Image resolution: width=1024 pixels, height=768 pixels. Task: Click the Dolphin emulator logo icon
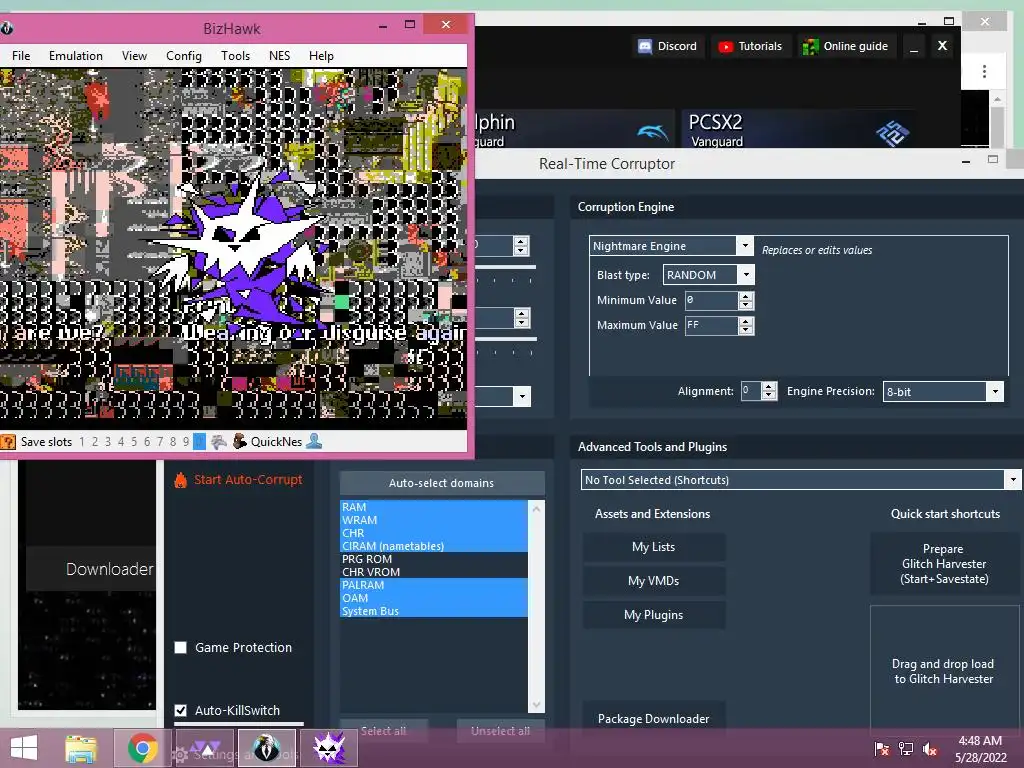tap(652, 133)
